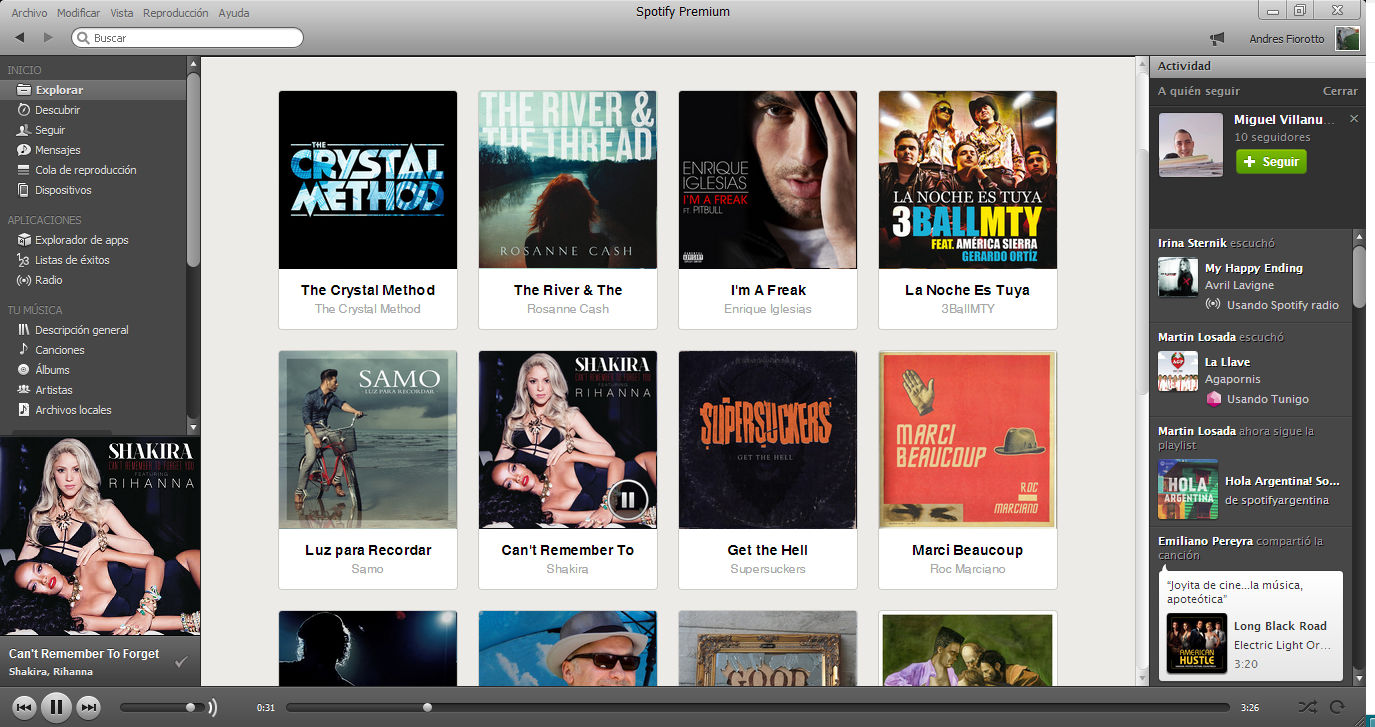Open the Reproducción menu
The width and height of the screenshot is (1375, 727).
[176, 13]
